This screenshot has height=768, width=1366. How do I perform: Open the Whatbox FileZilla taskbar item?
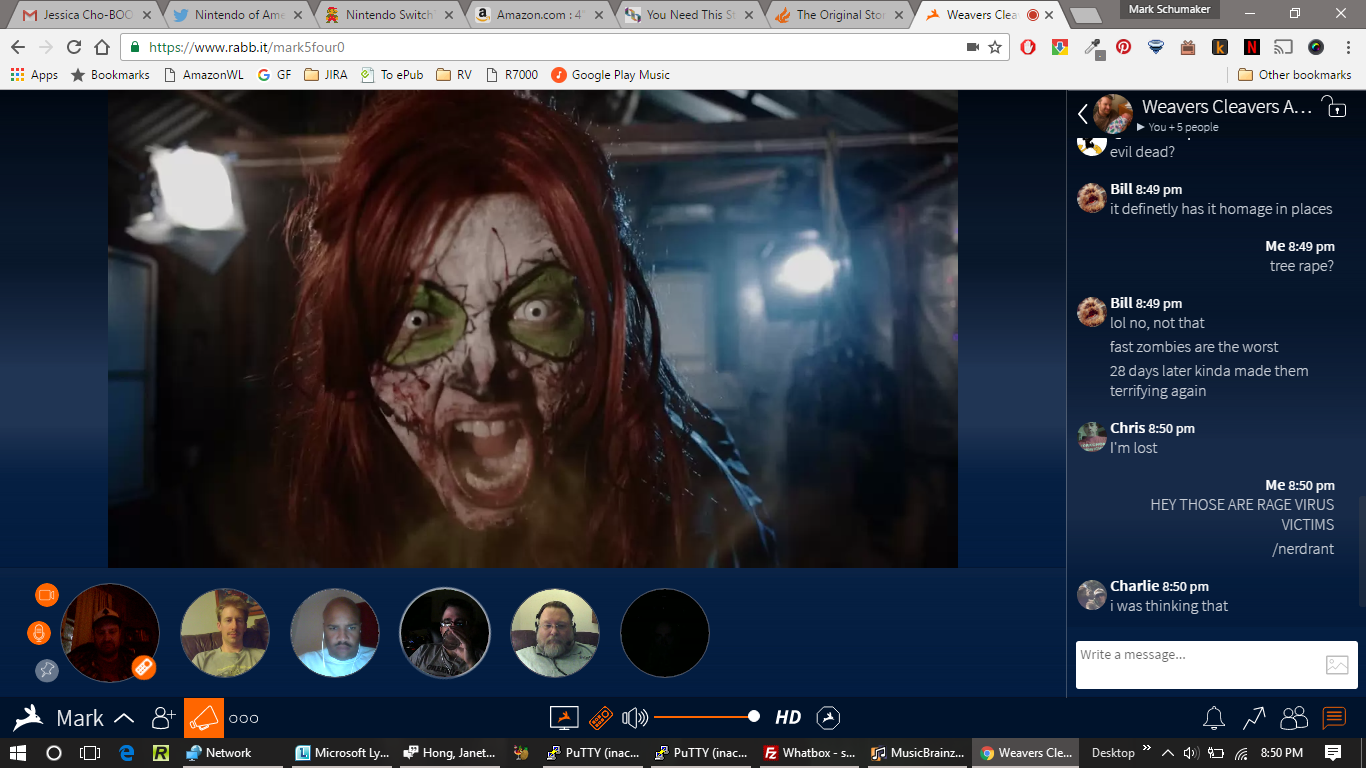click(808, 753)
